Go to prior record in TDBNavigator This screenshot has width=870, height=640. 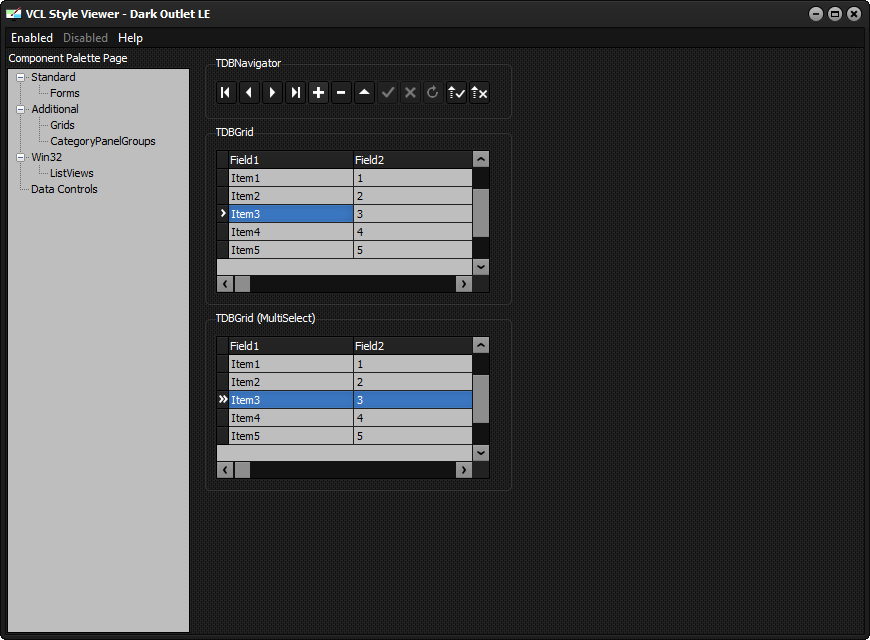(249, 93)
